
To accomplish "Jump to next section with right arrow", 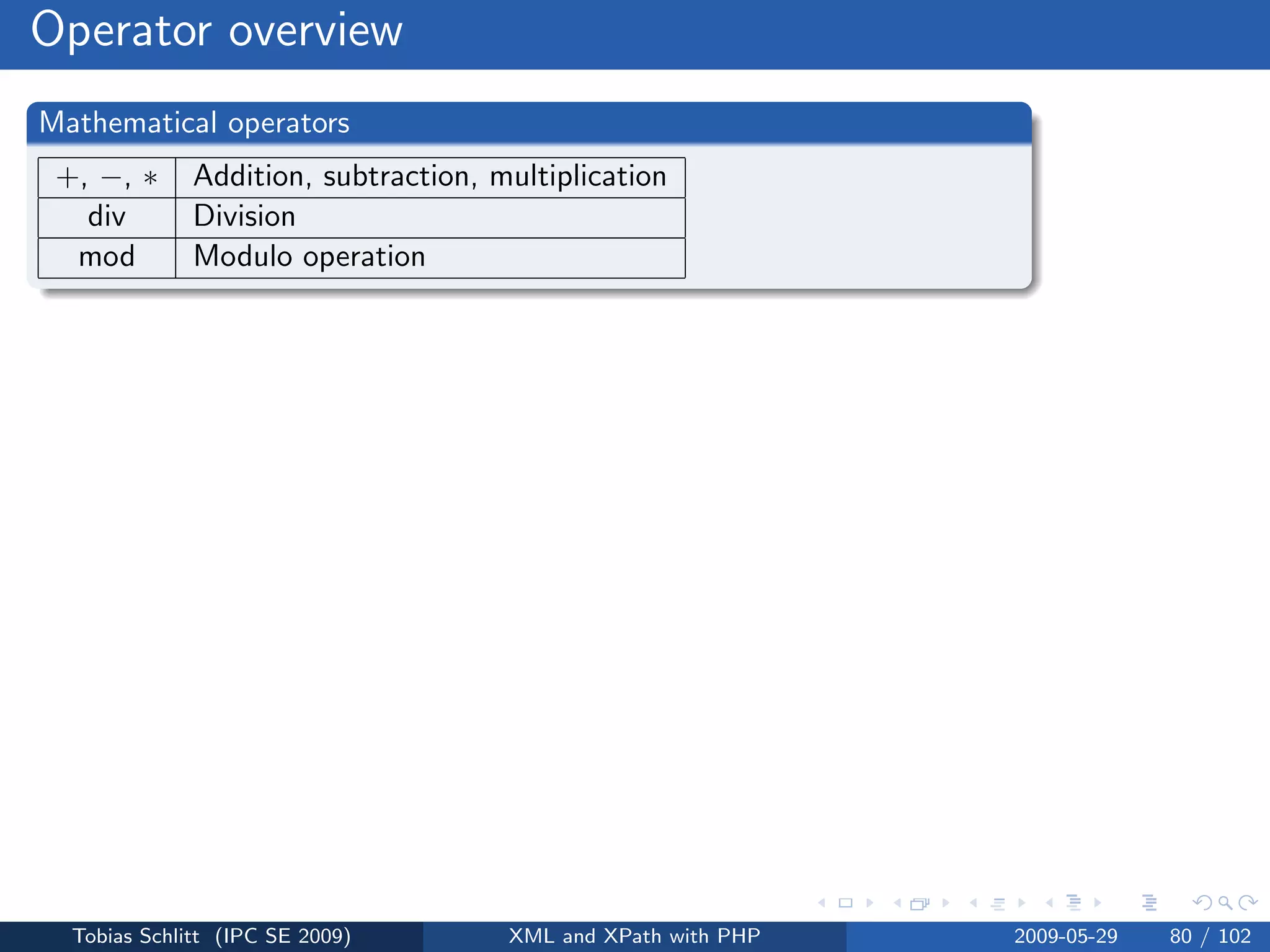I will (x=1098, y=903).
